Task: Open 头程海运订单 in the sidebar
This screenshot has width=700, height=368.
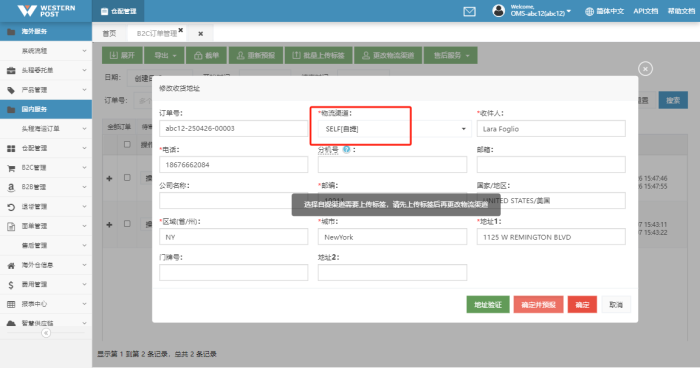Action: (46, 129)
